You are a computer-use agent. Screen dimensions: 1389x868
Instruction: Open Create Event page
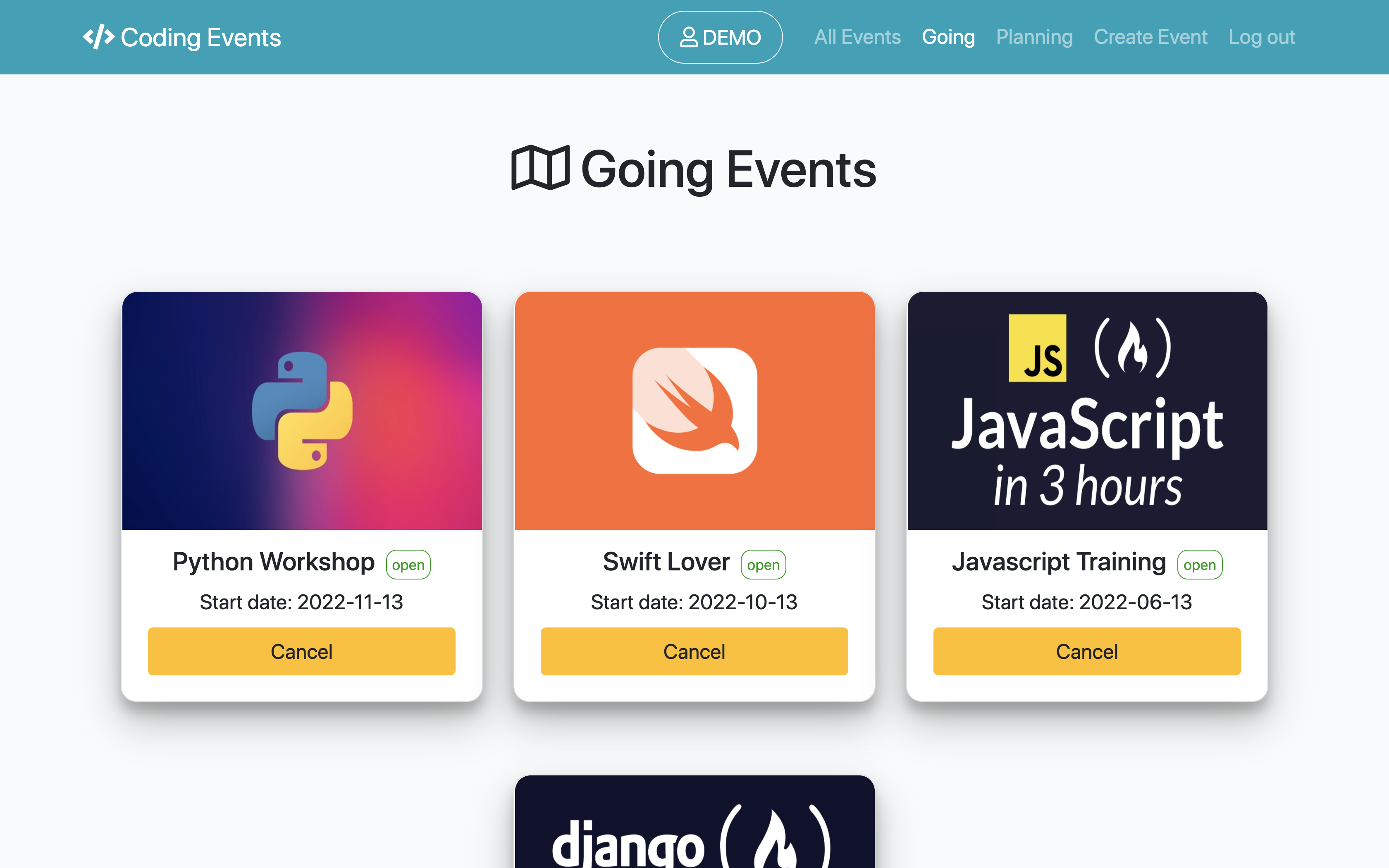(1151, 37)
